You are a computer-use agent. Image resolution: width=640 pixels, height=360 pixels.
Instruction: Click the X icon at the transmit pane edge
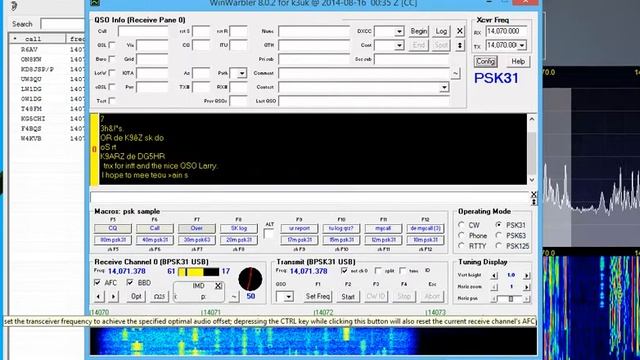(x=533, y=195)
